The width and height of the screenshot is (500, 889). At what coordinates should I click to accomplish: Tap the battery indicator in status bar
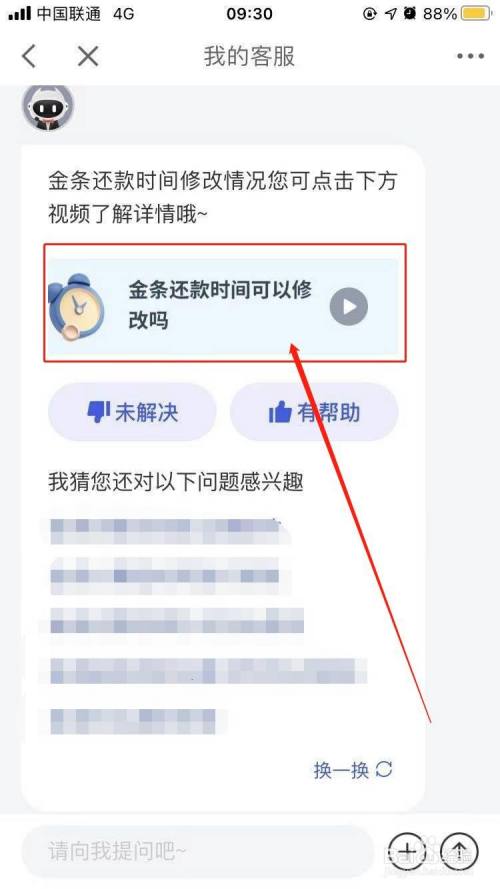[x=476, y=14]
